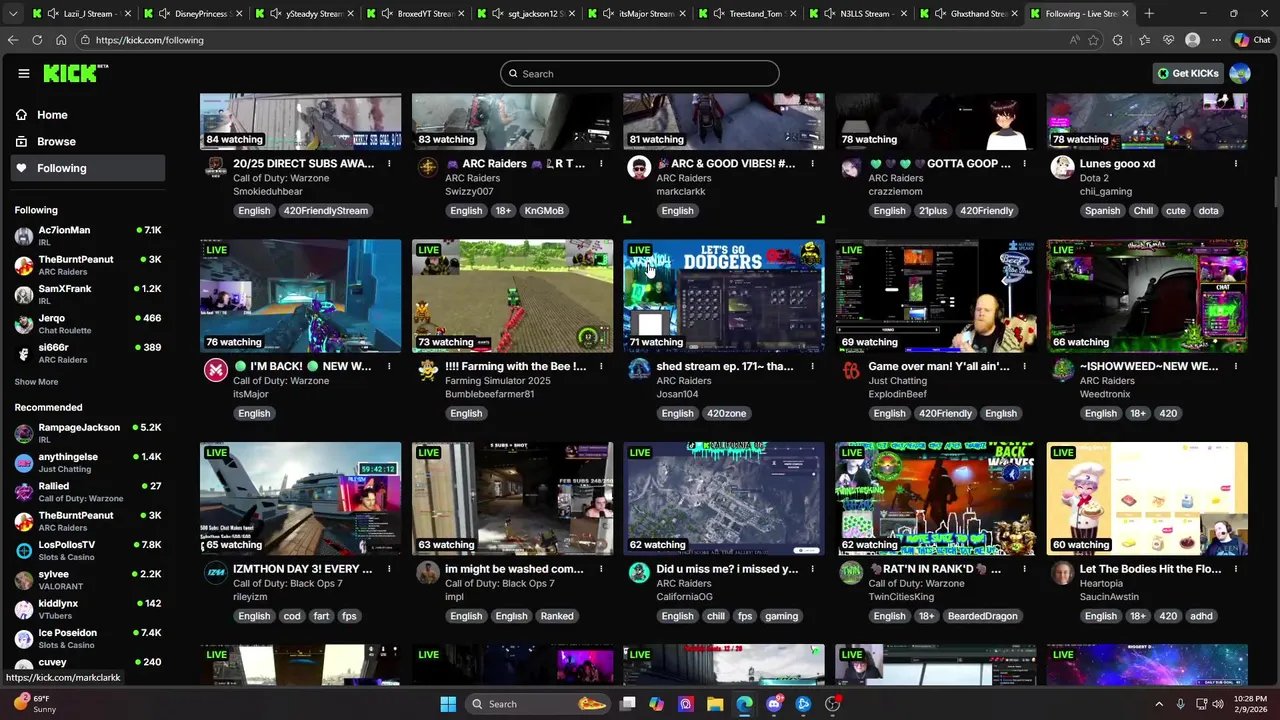Click Spanish tag on chil_gaming stream
This screenshot has height=720, width=1280.
point(1103,211)
